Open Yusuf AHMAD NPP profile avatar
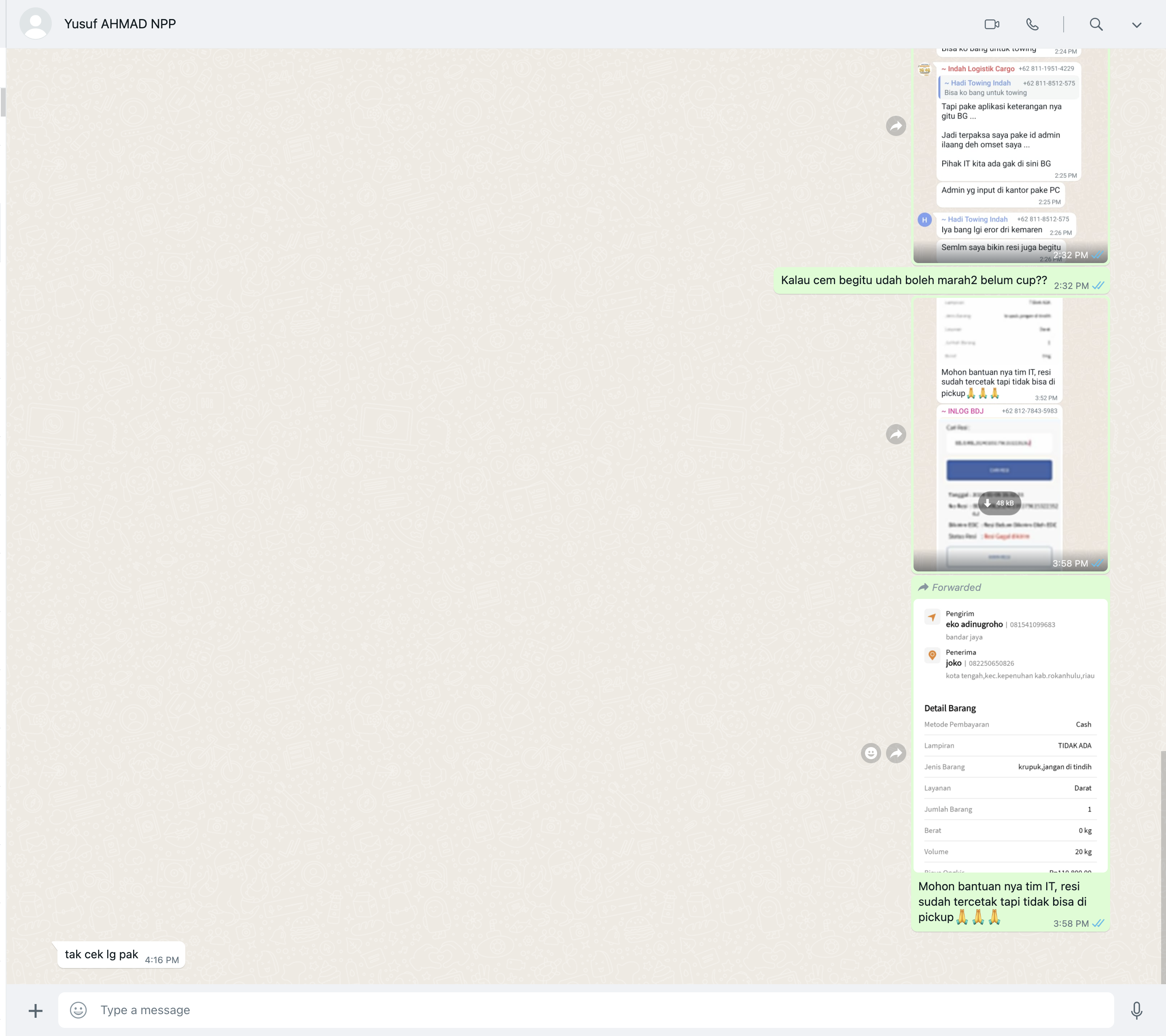 pyautogui.click(x=35, y=24)
